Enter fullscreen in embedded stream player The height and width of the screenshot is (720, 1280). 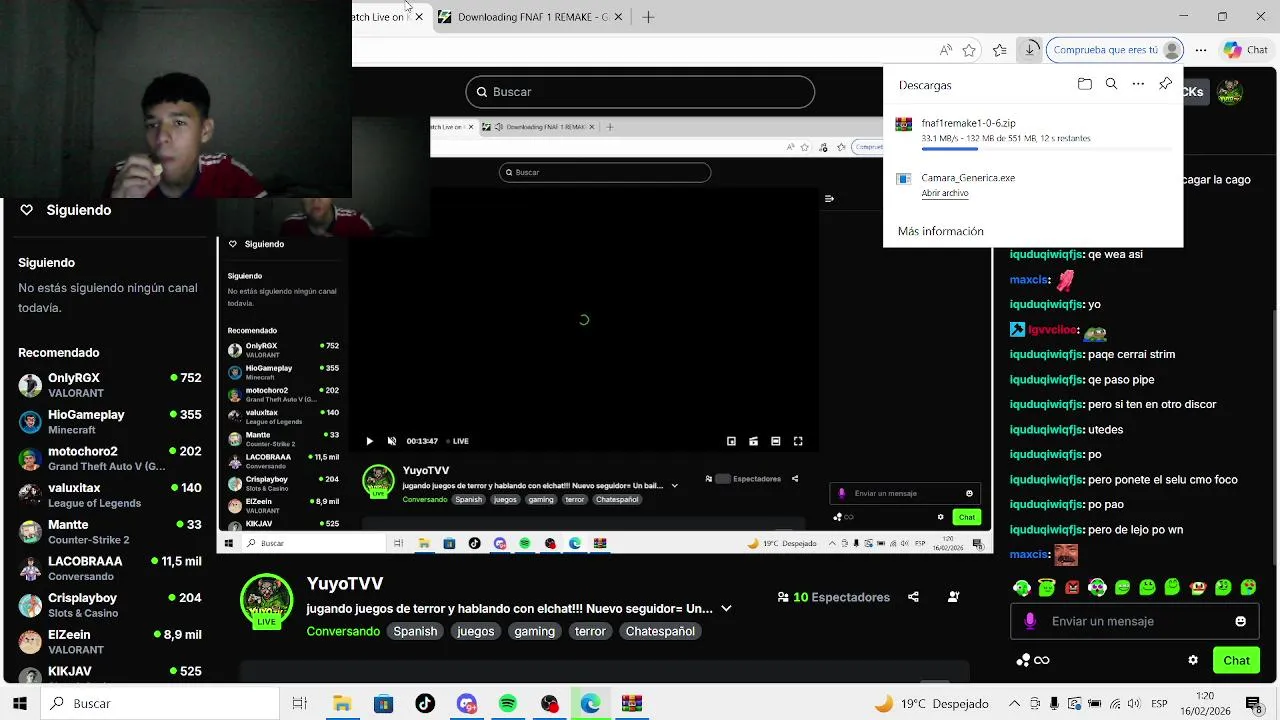click(798, 441)
